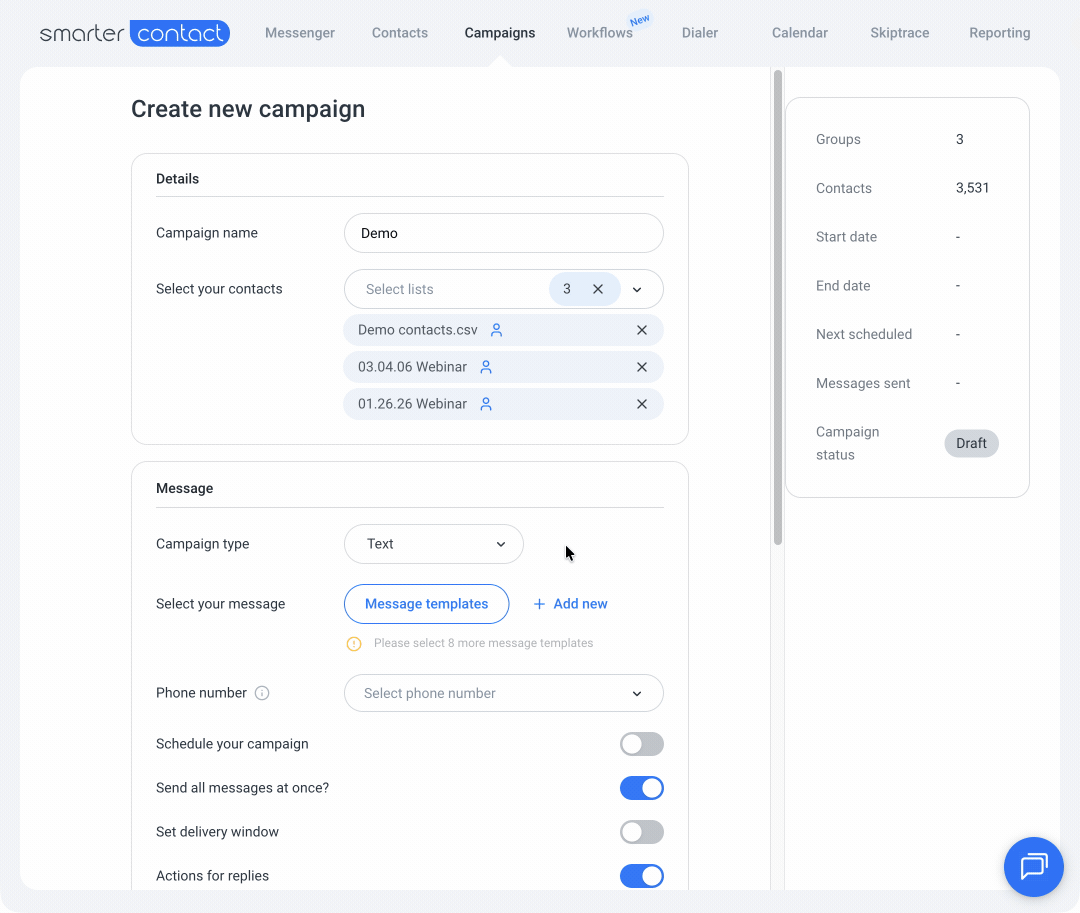
Task: Click the Smarter Contact logo
Action: click(135, 33)
